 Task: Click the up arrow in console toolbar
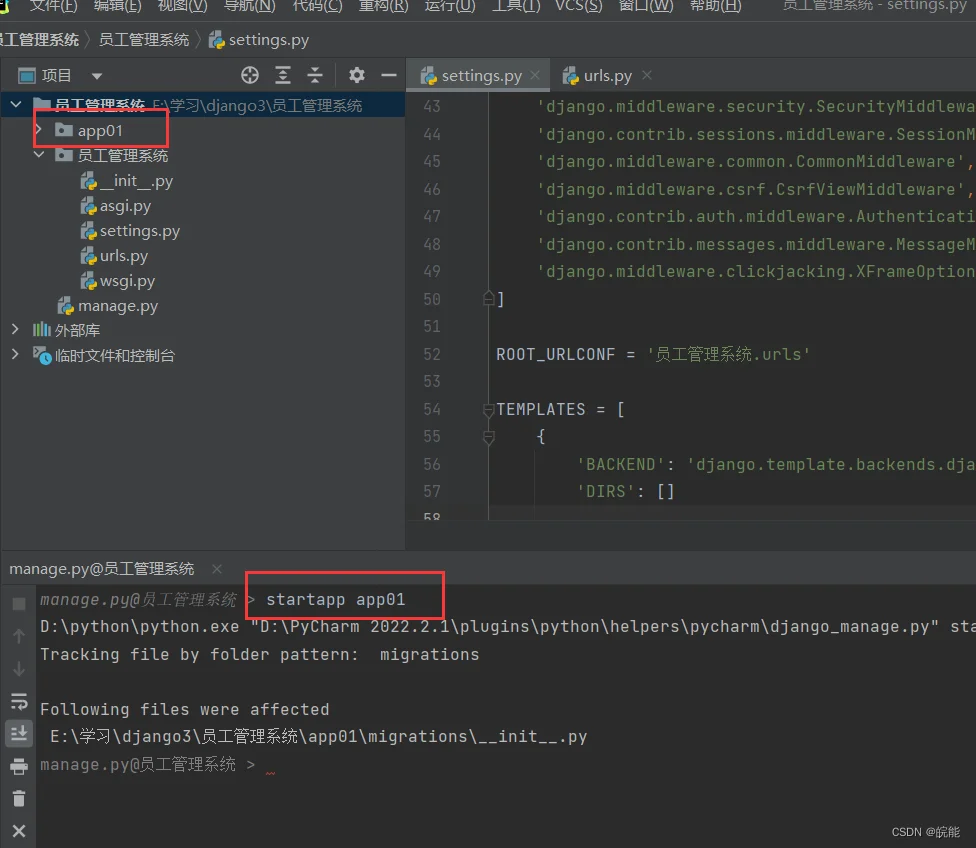point(19,636)
